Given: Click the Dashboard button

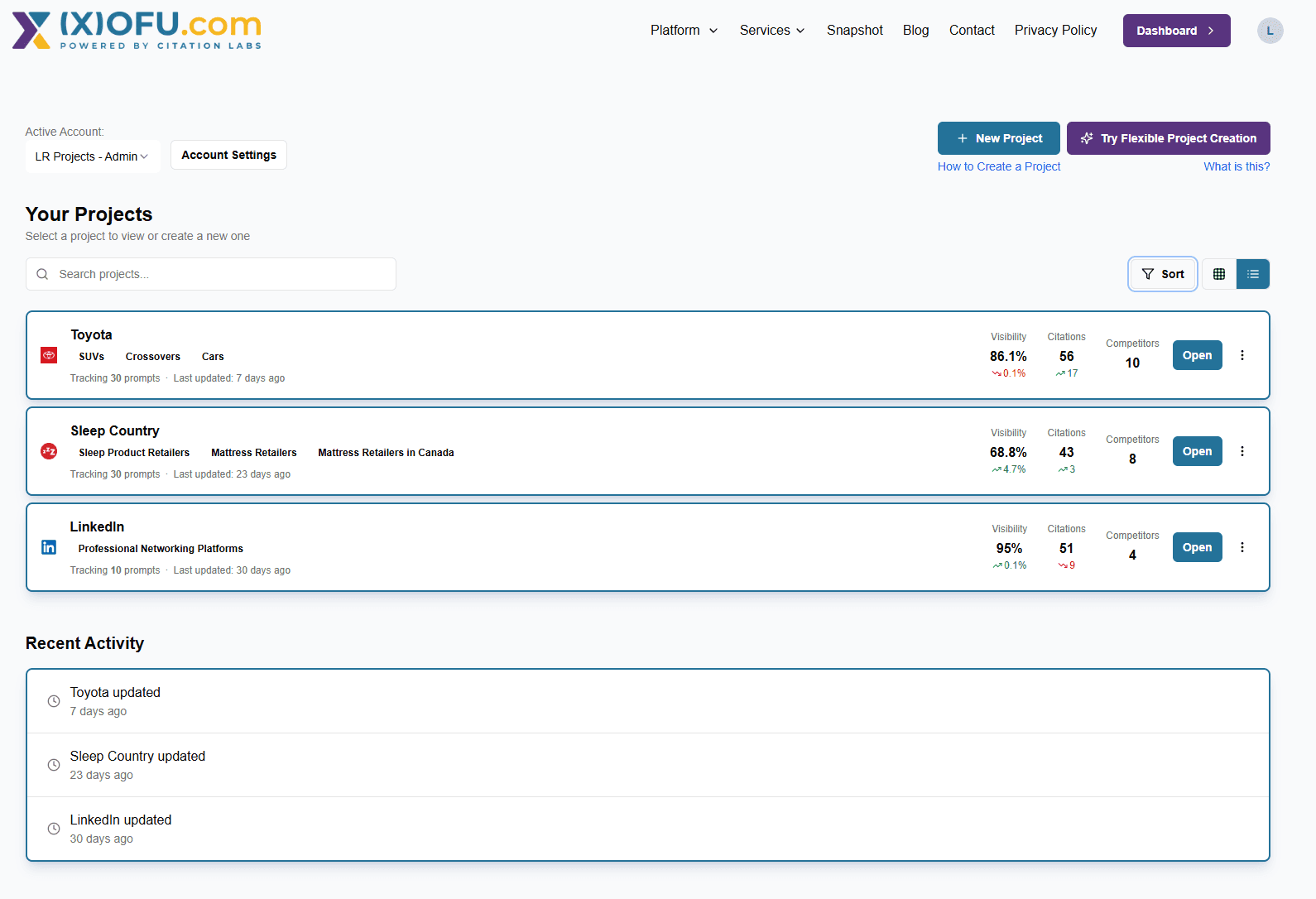Looking at the screenshot, I should (1176, 31).
